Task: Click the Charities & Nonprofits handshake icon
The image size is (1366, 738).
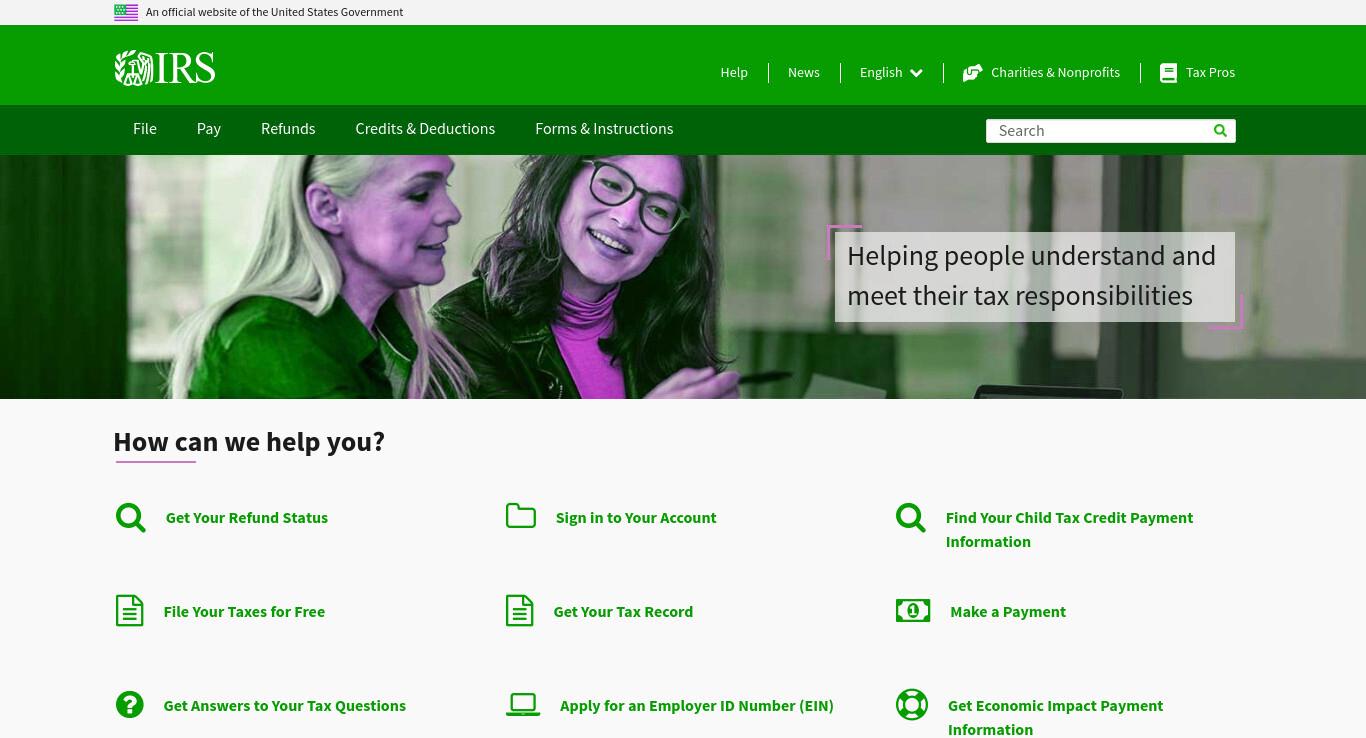Action: tap(972, 73)
